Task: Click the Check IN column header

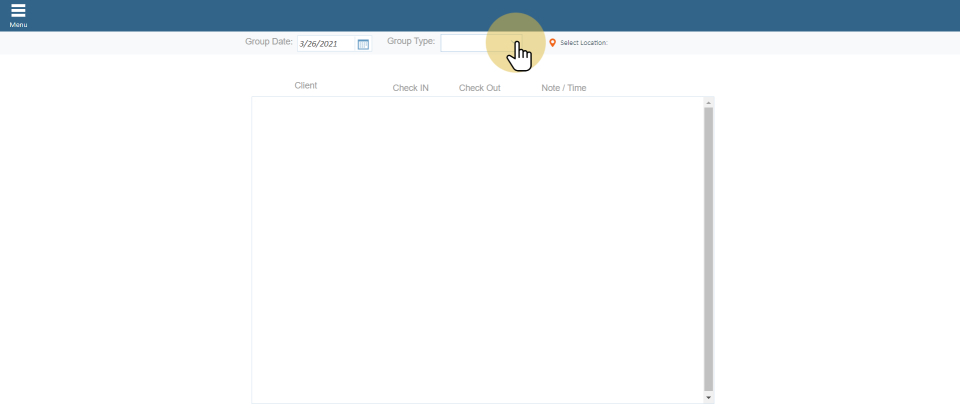Action: pos(411,88)
